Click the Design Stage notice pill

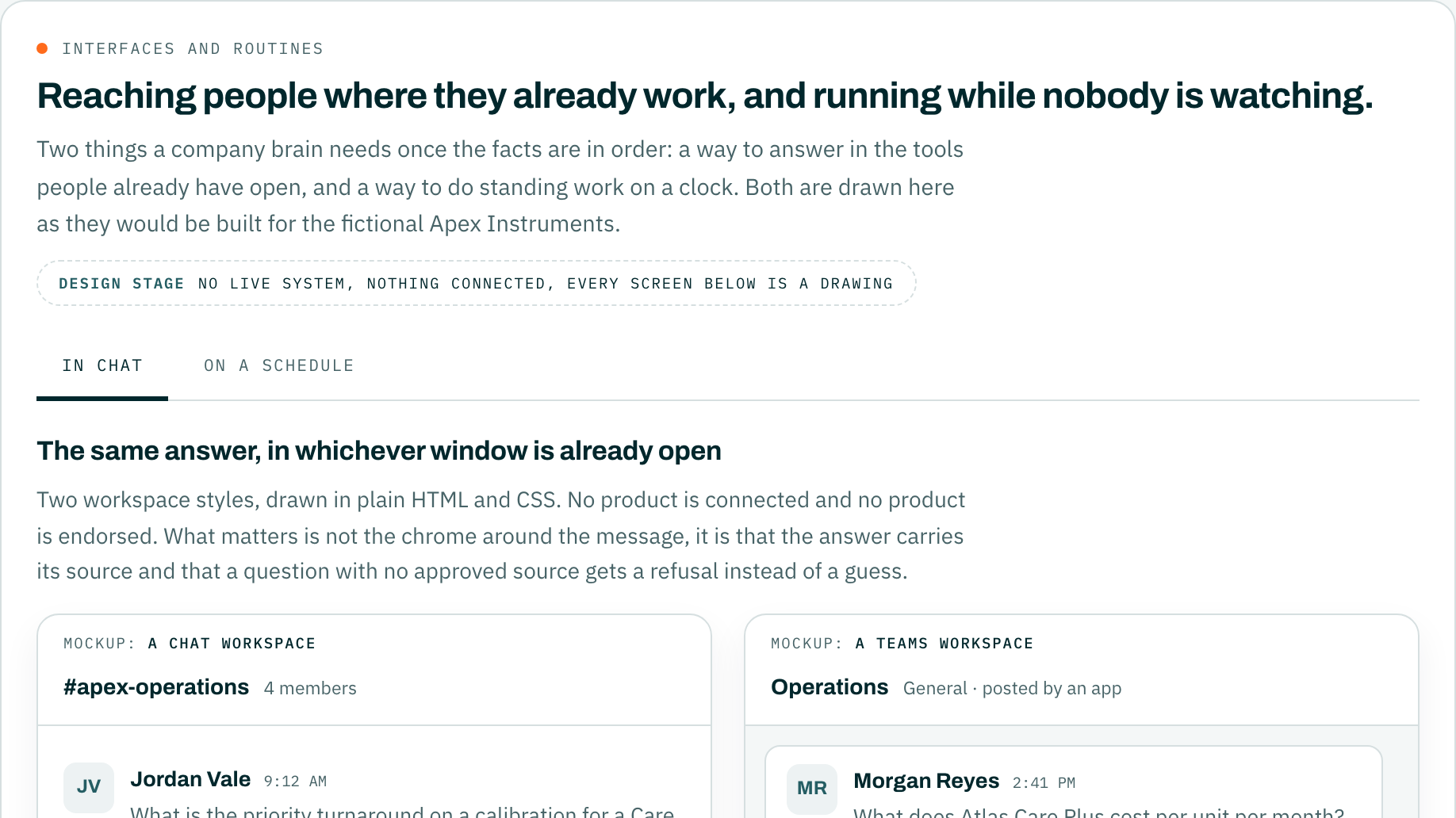[476, 283]
